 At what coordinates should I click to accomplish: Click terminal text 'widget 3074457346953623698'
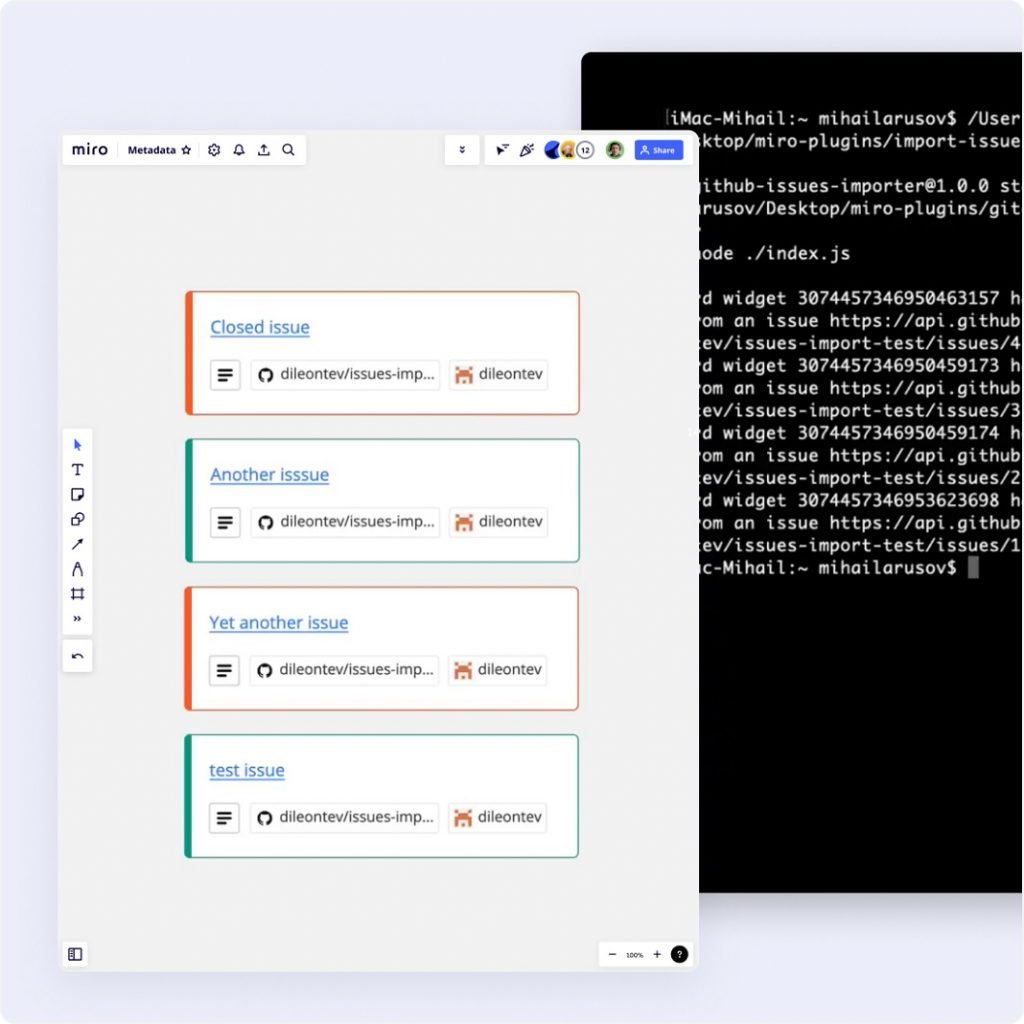pyautogui.click(x=861, y=501)
